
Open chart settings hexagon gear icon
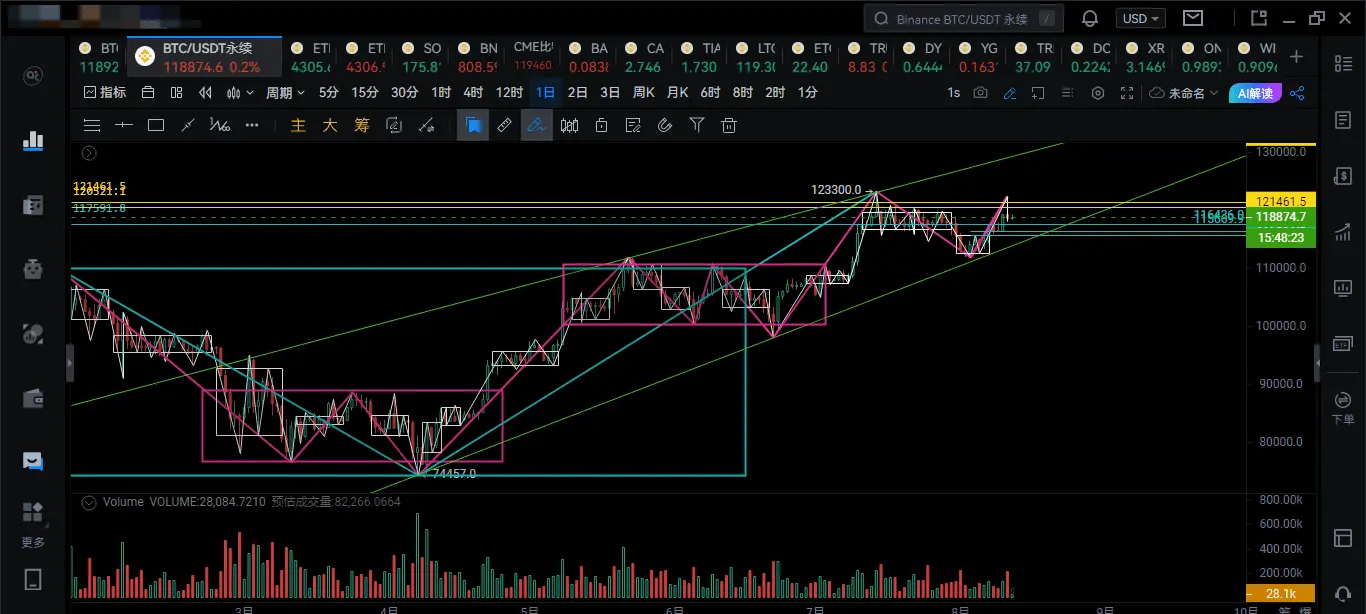tap(1098, 92)
